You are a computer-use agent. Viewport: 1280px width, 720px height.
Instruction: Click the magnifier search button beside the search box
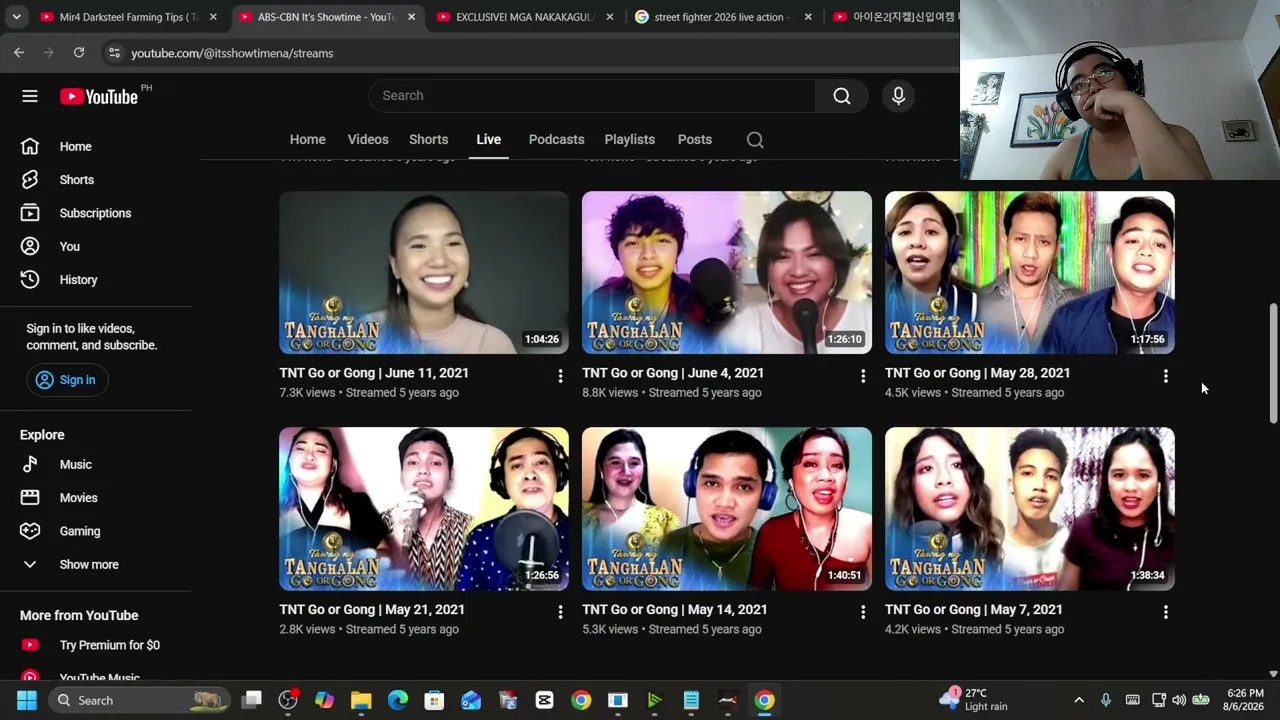point(842,96)
